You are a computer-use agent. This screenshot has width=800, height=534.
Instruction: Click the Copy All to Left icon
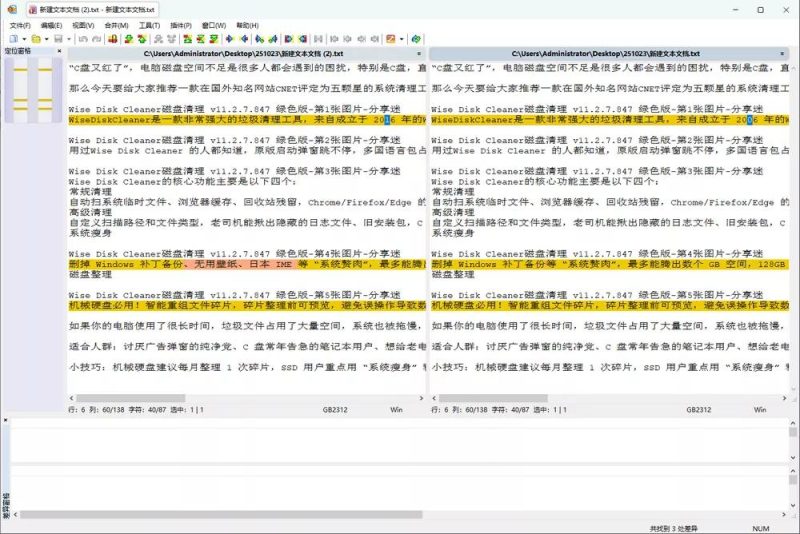(x=303, y=39)
